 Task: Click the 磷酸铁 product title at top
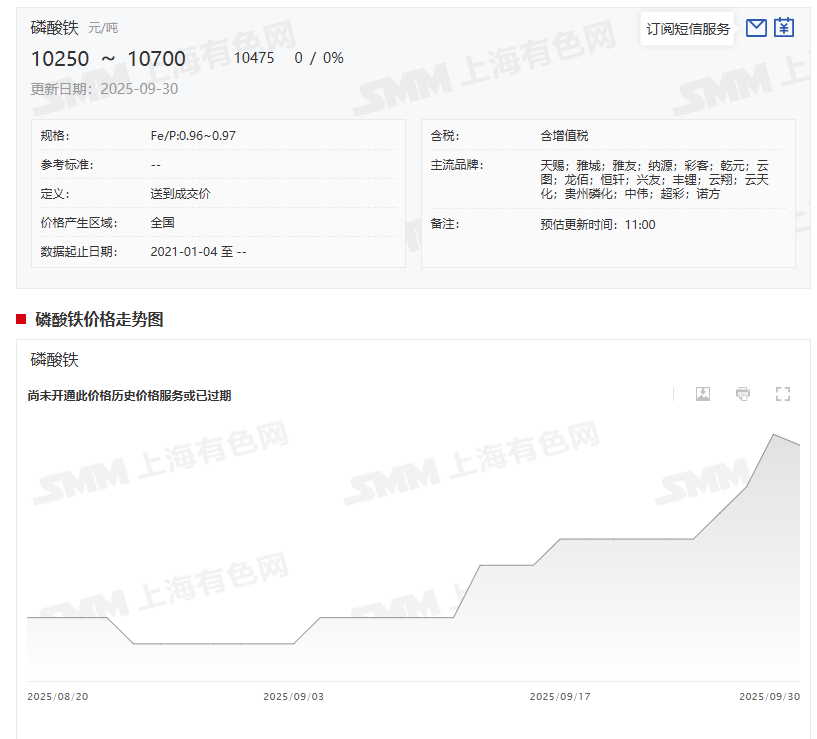55,28
